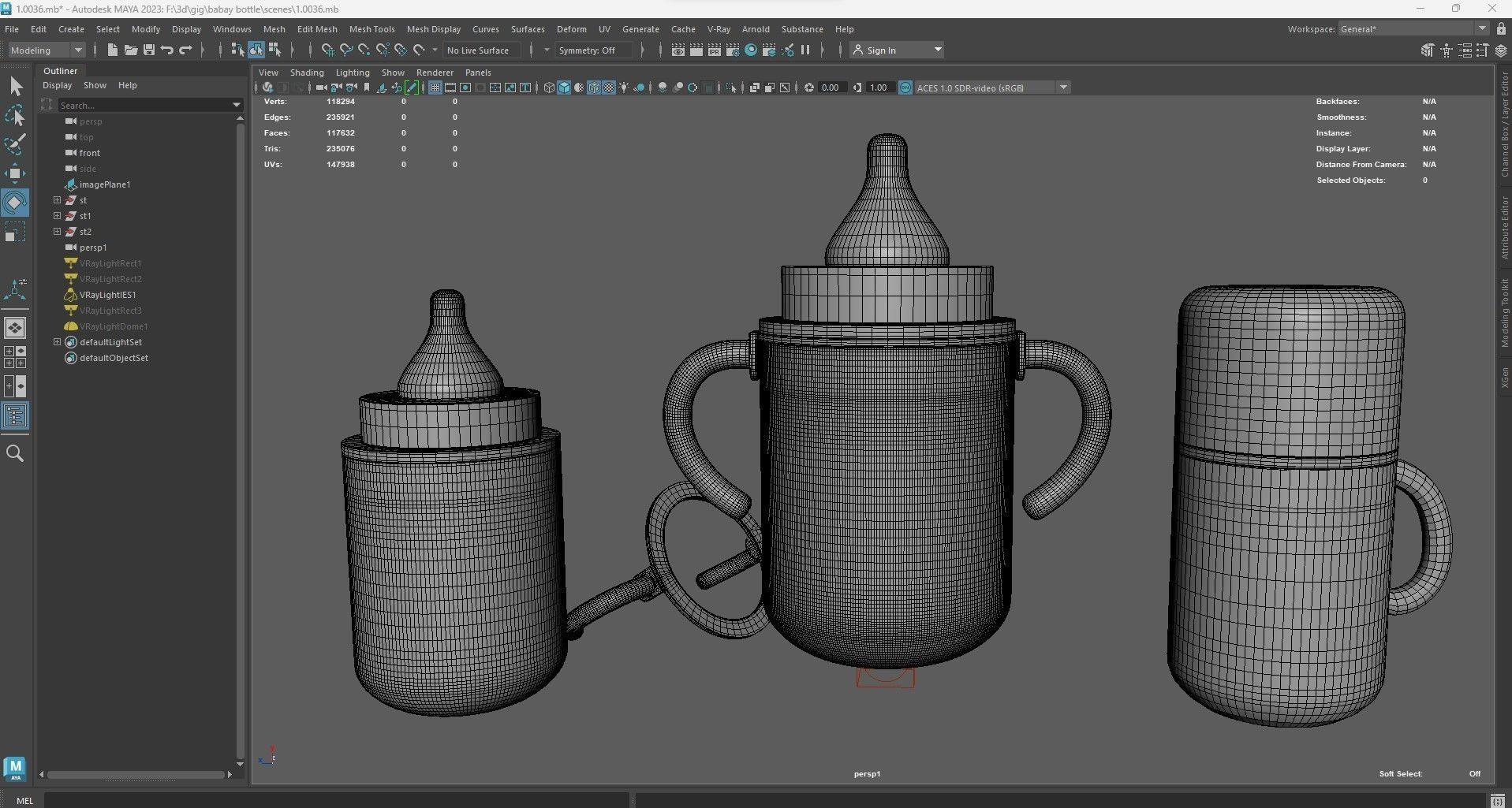The image size is (1512, 808).
Task: Open the V-Ray menu
Action: (x=719, y=29)
